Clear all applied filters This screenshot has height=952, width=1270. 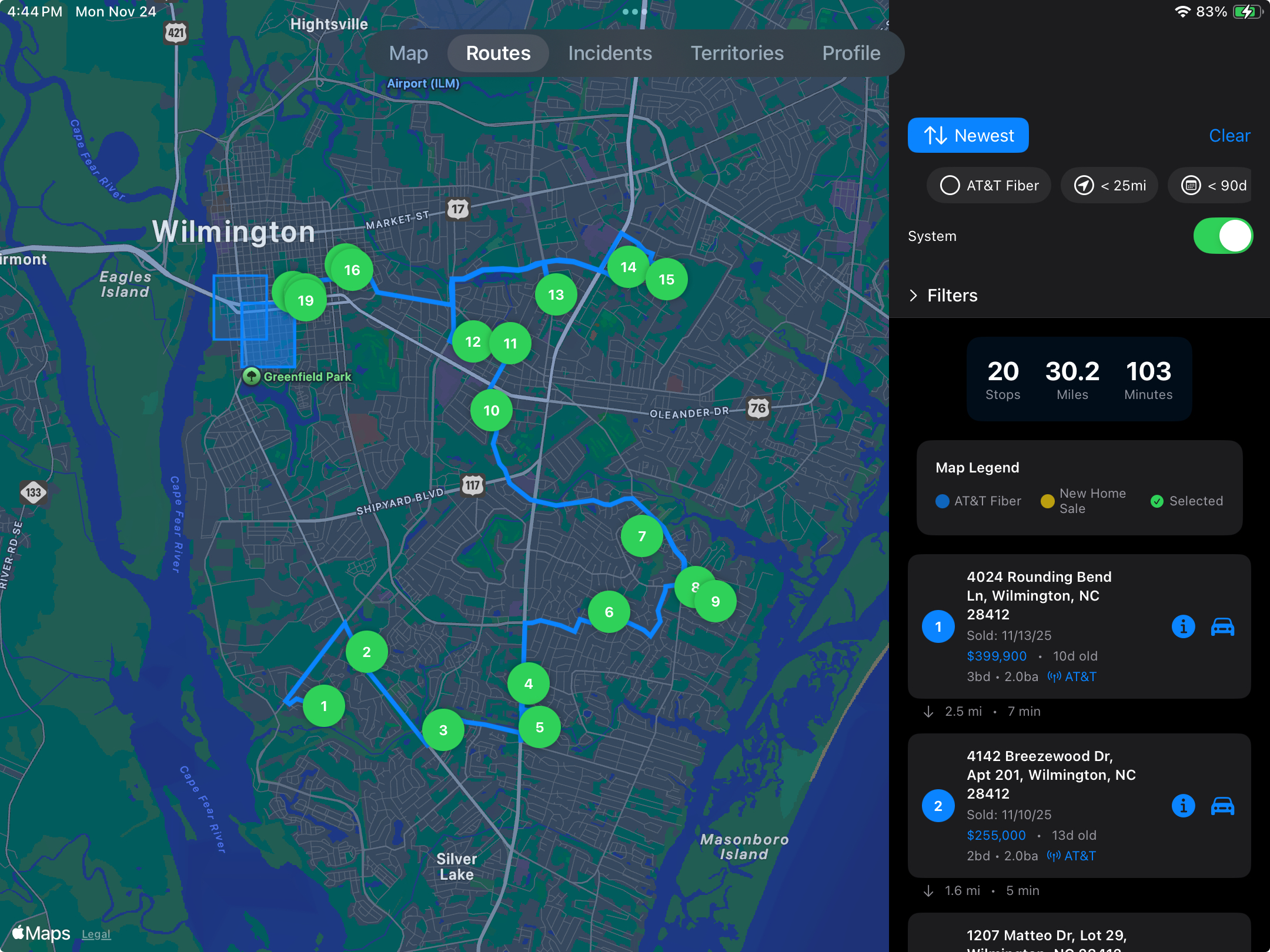point(1229,136)
